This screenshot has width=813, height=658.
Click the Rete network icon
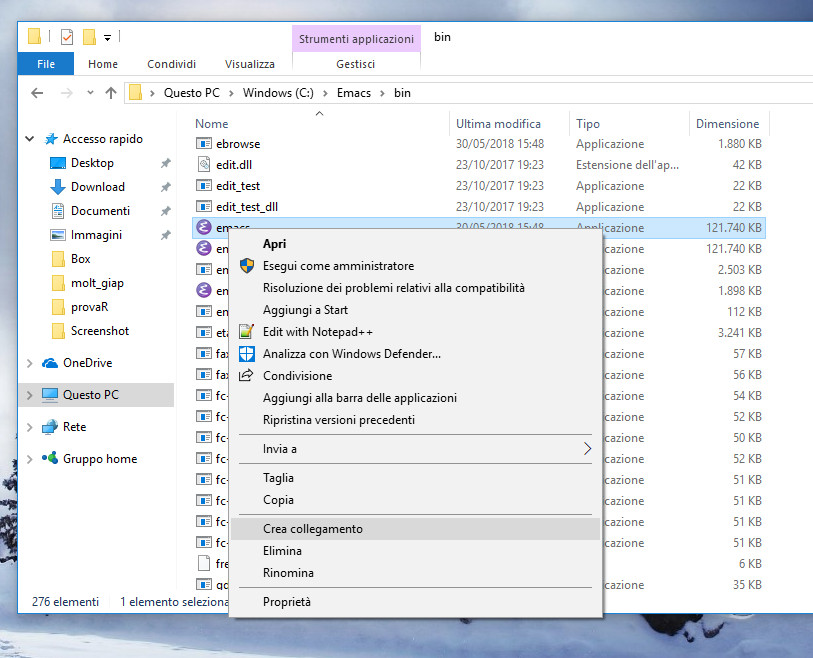point(50,427)
